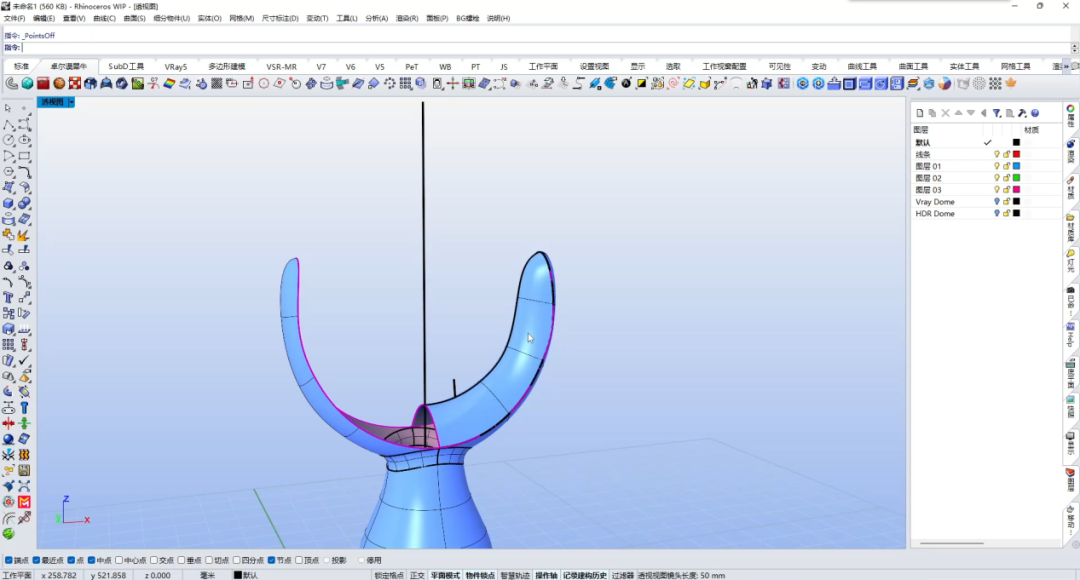
Task: Toggle lock icon of 图层 02
Action: pos(1006,178)
